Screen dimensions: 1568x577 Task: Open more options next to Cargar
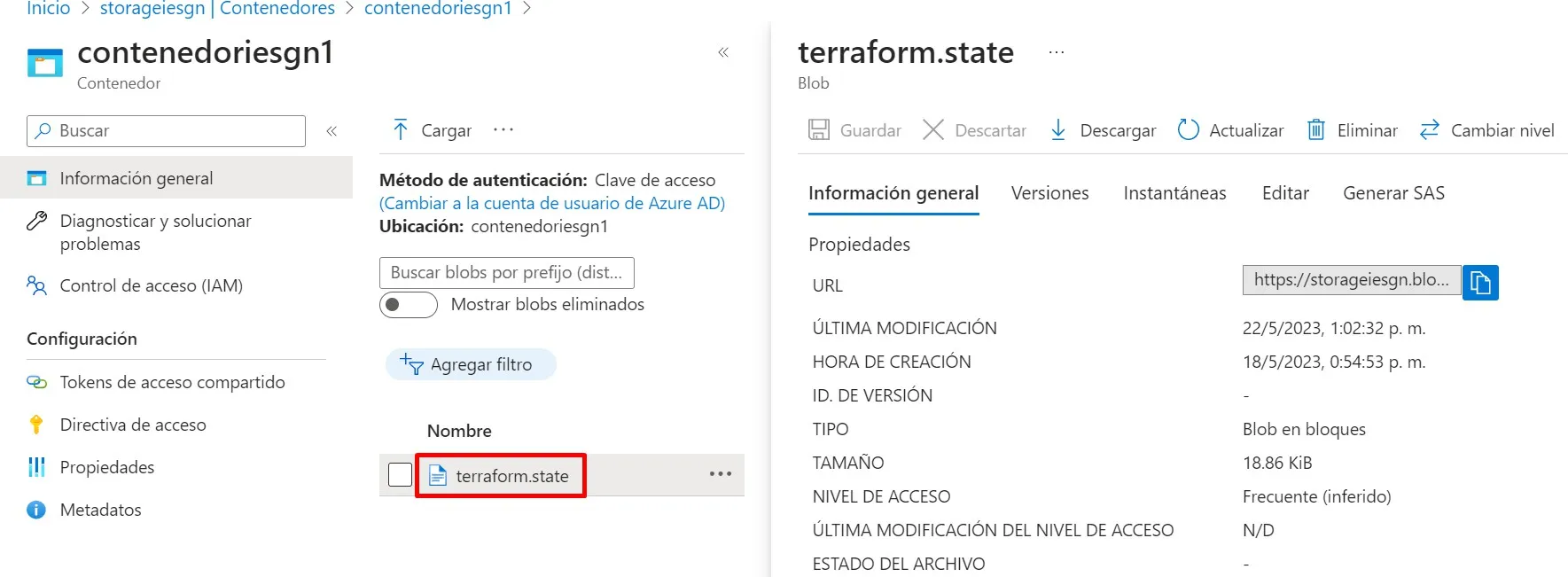[503, 130]
